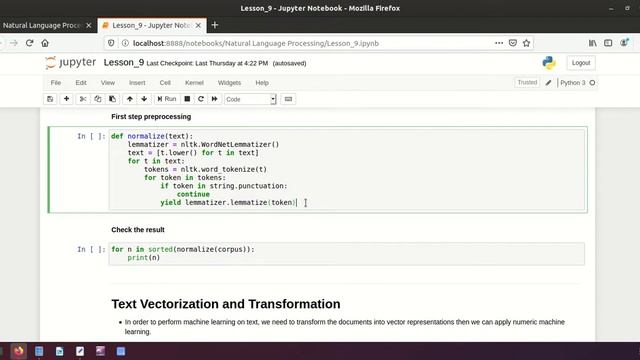Click the Python 3 kernel indicator

click(x=577, y=83)
